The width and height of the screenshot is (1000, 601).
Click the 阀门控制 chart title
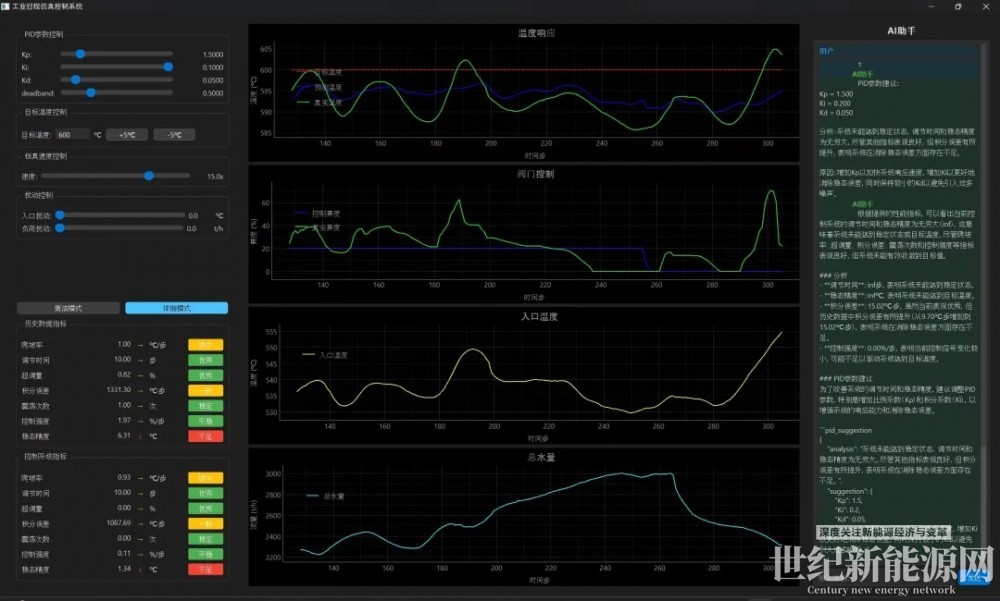click(x=536, y=174)
